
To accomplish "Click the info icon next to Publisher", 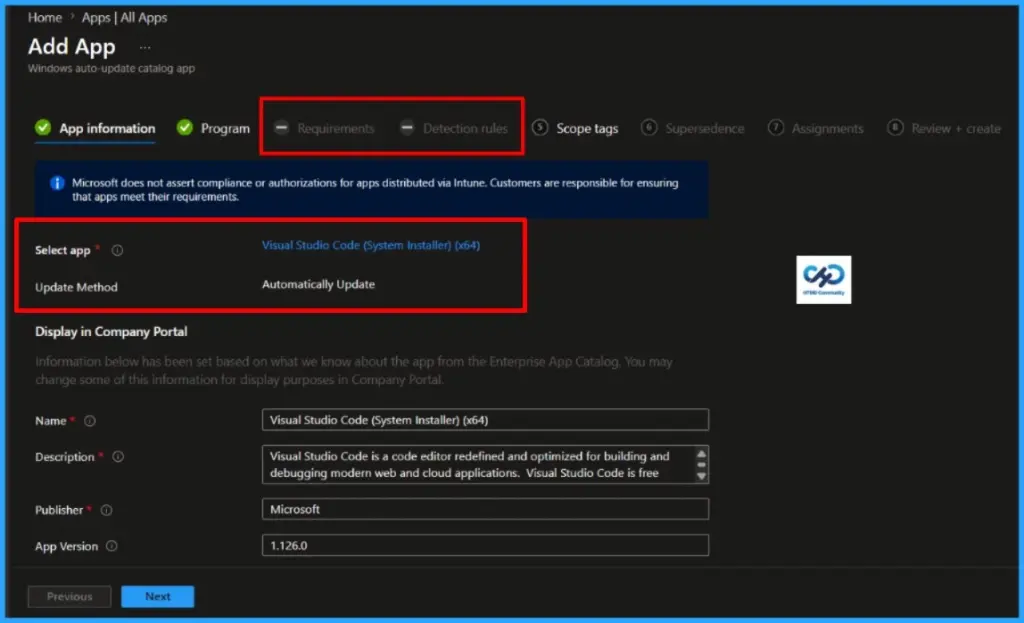I will click(x=106, y=510).
